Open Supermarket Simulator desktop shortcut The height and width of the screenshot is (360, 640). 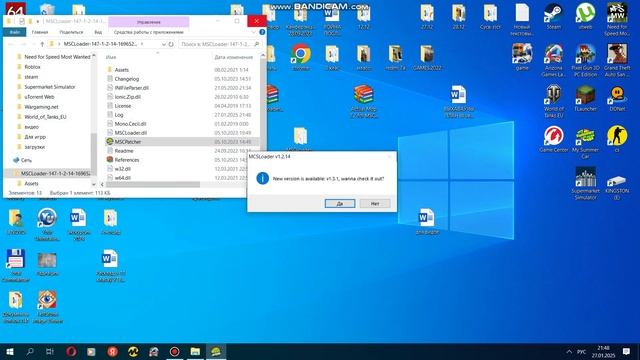point(585,184)
